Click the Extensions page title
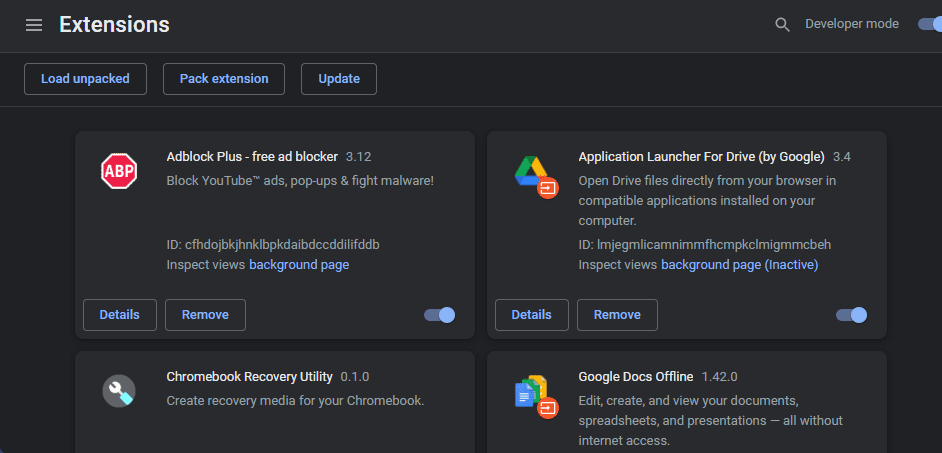 click(x=114, y=25)
